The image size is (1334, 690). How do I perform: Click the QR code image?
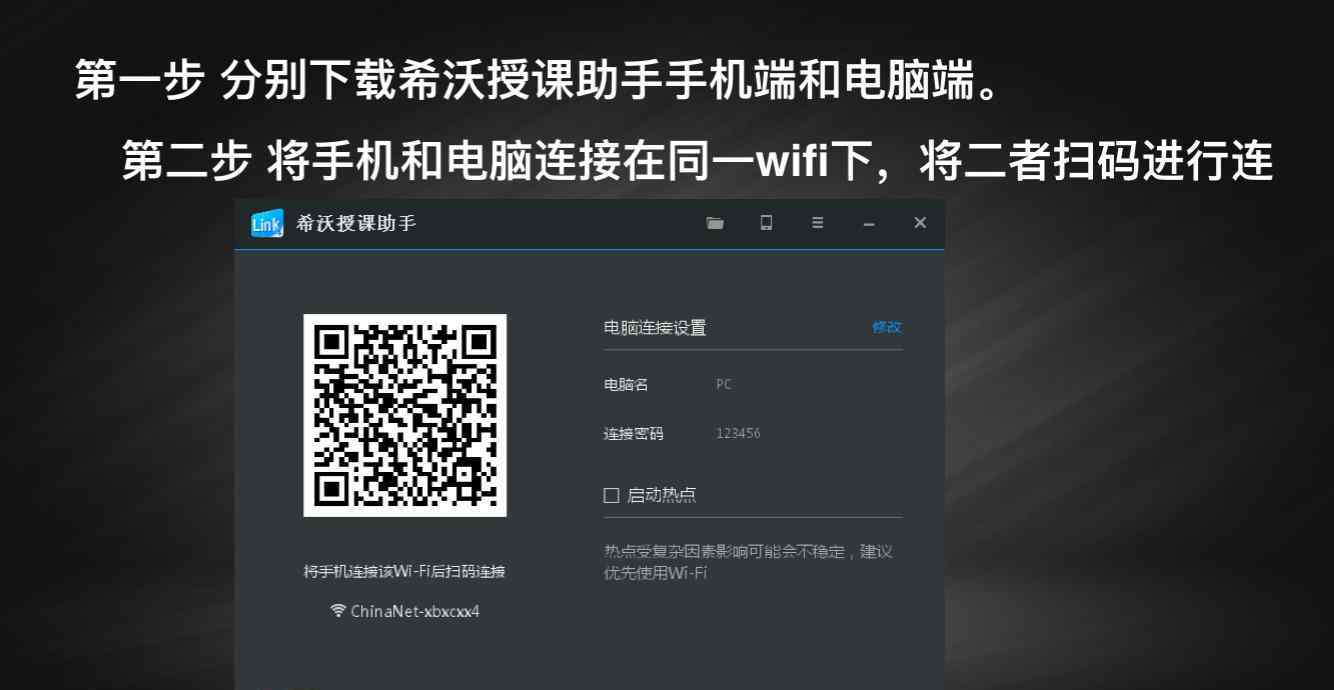tap(405, 415)
